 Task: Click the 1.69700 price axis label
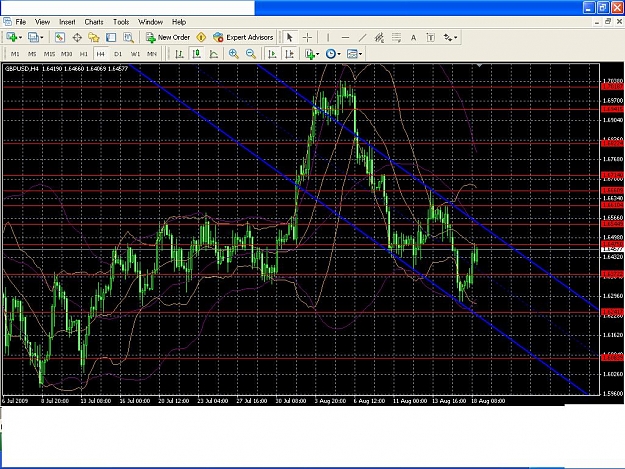(x=612, y=100)
